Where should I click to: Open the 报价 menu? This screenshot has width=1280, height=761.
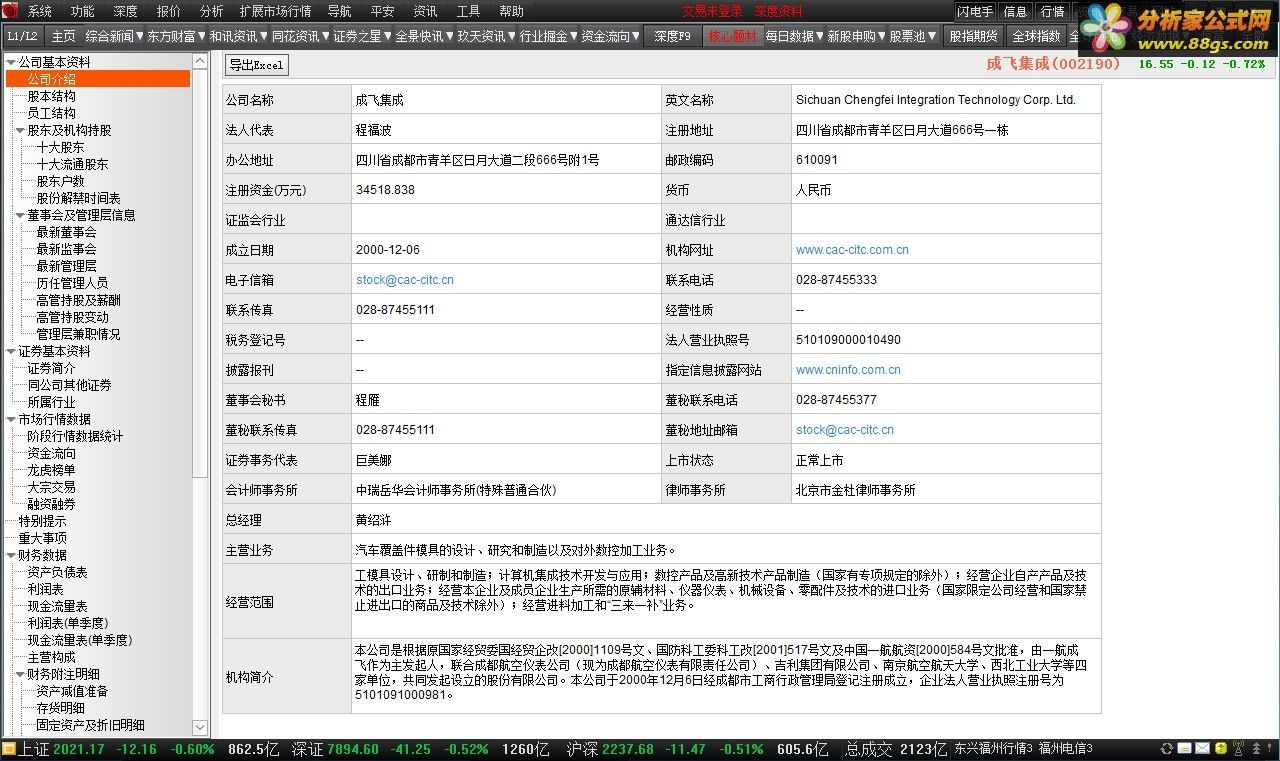click(x=169, y=11)
